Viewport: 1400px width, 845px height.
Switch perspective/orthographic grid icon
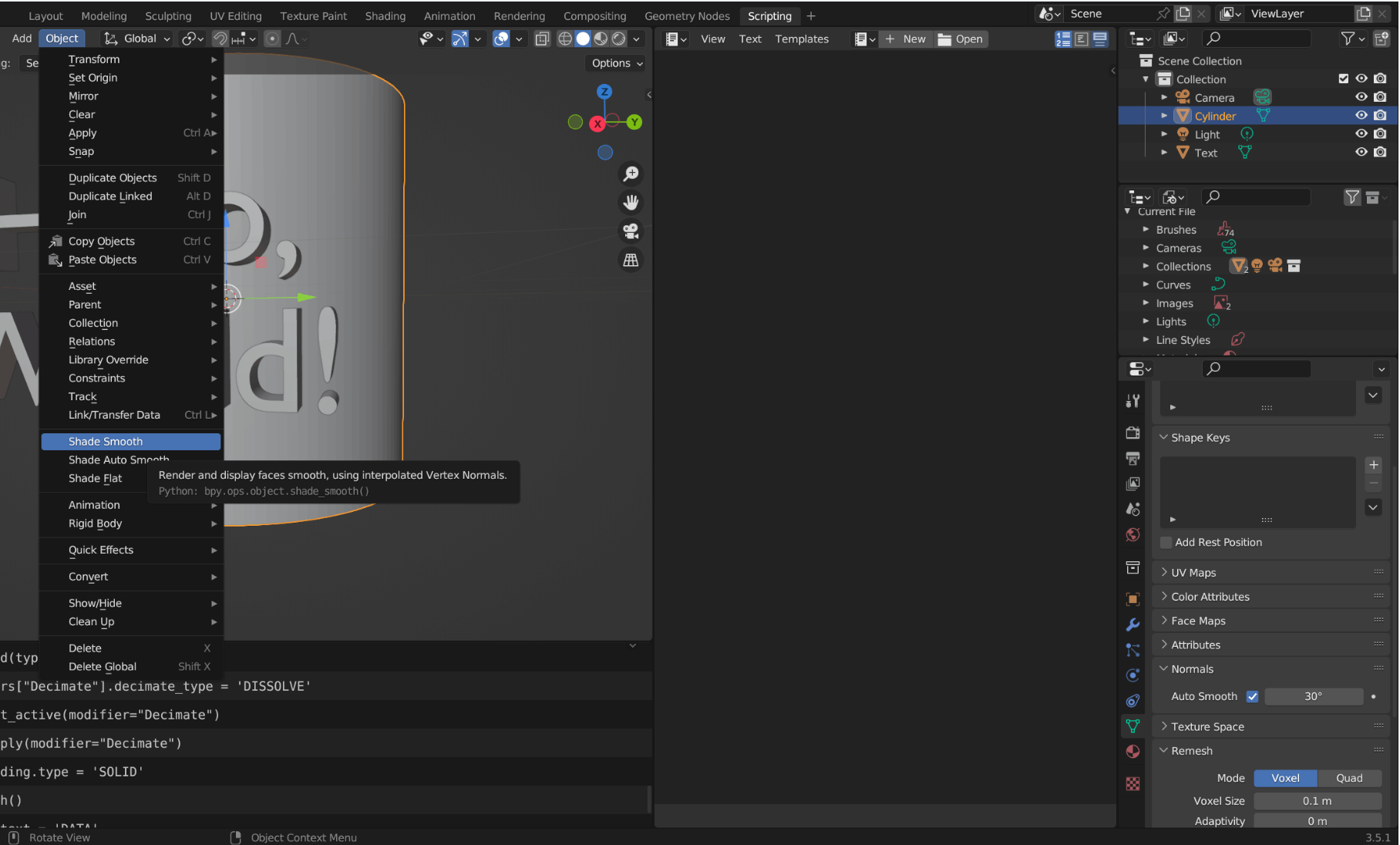pyautogui.click(x=631, y=261)
